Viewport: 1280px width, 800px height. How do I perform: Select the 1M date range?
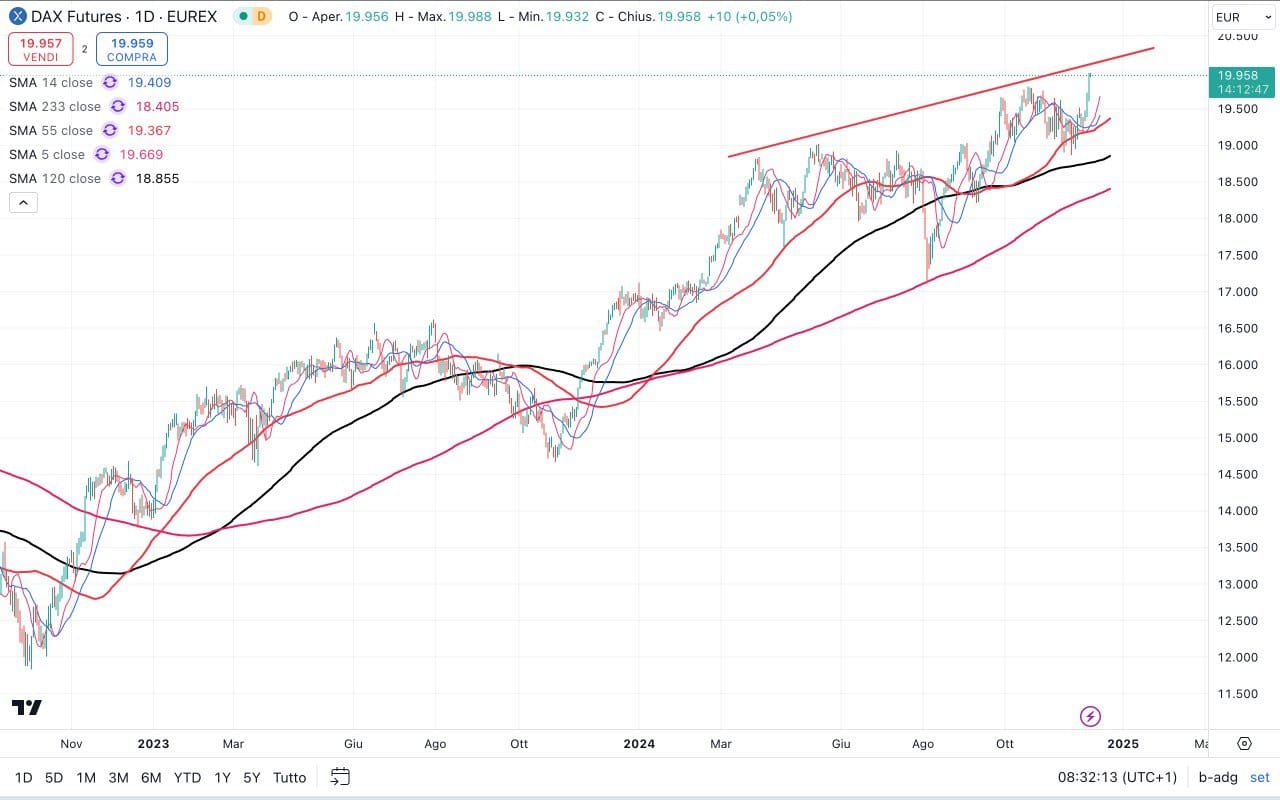pos(86,777)
